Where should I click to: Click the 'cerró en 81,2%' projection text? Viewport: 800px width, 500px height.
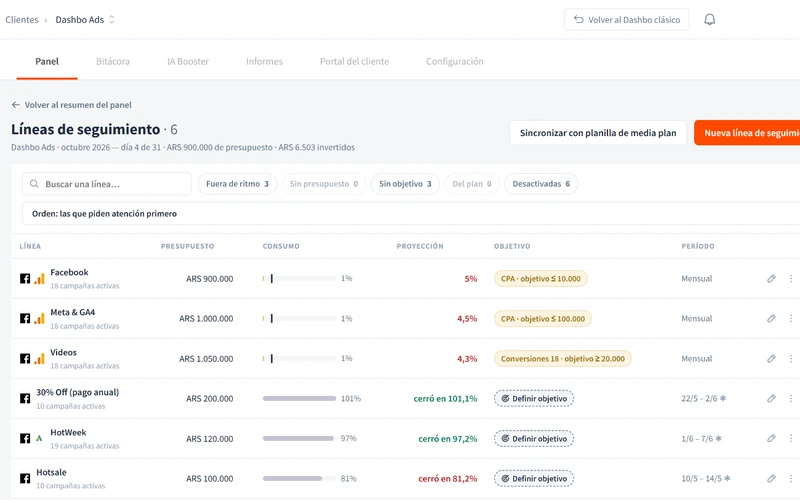(x=448, y=479)
